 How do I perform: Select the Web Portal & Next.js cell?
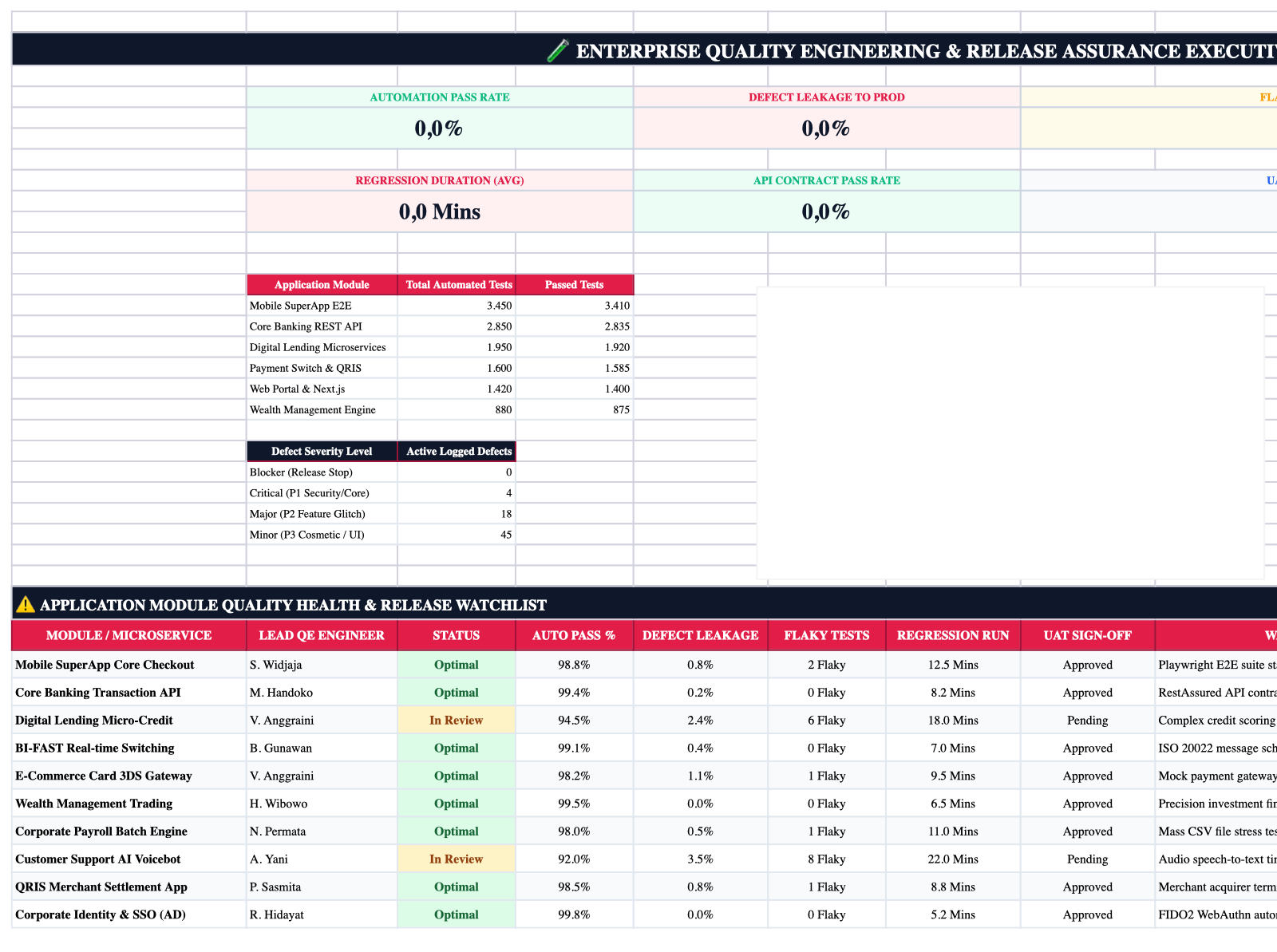click(322, 389)
